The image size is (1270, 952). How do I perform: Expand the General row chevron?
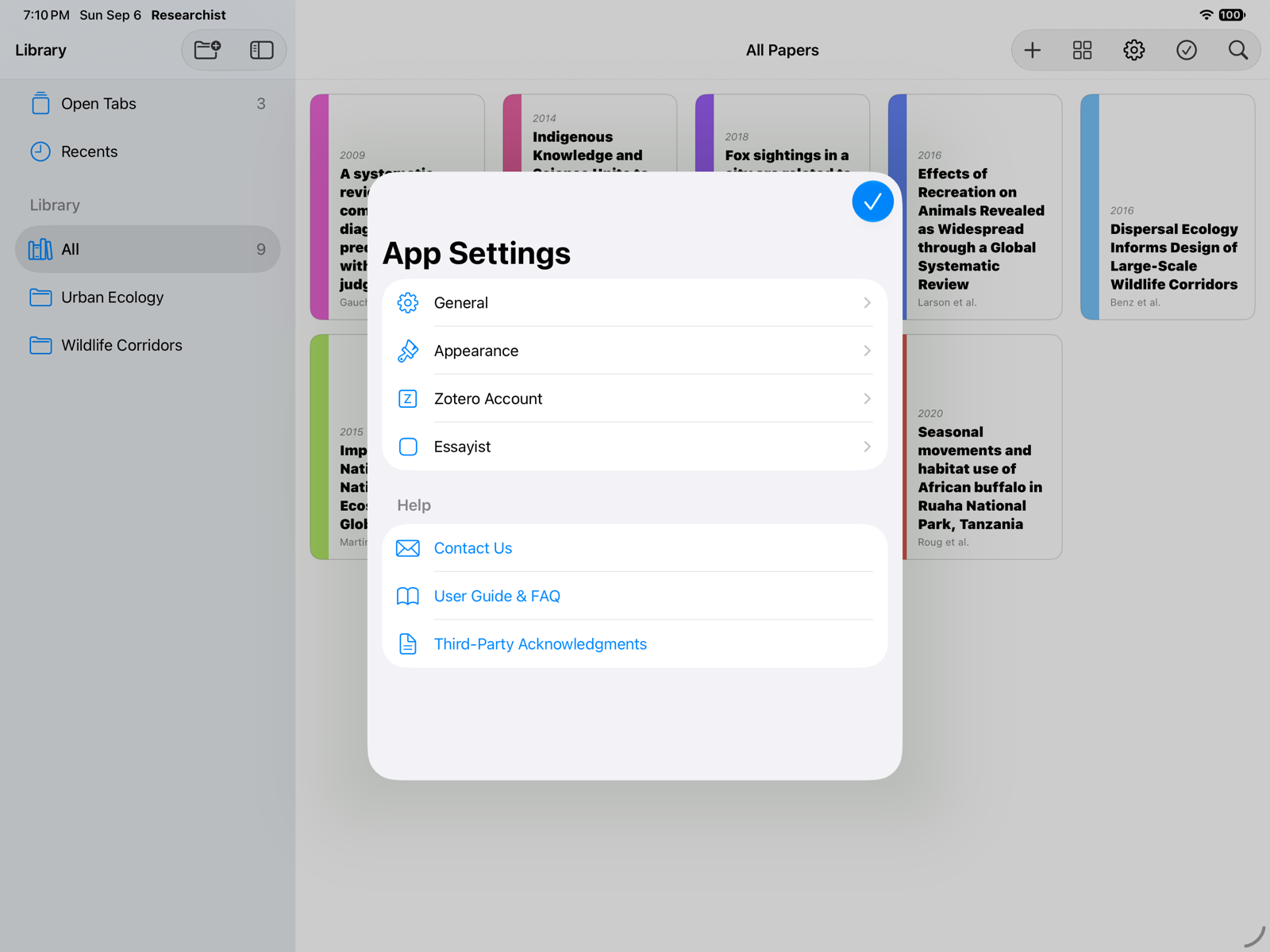(x=867, y=303)
